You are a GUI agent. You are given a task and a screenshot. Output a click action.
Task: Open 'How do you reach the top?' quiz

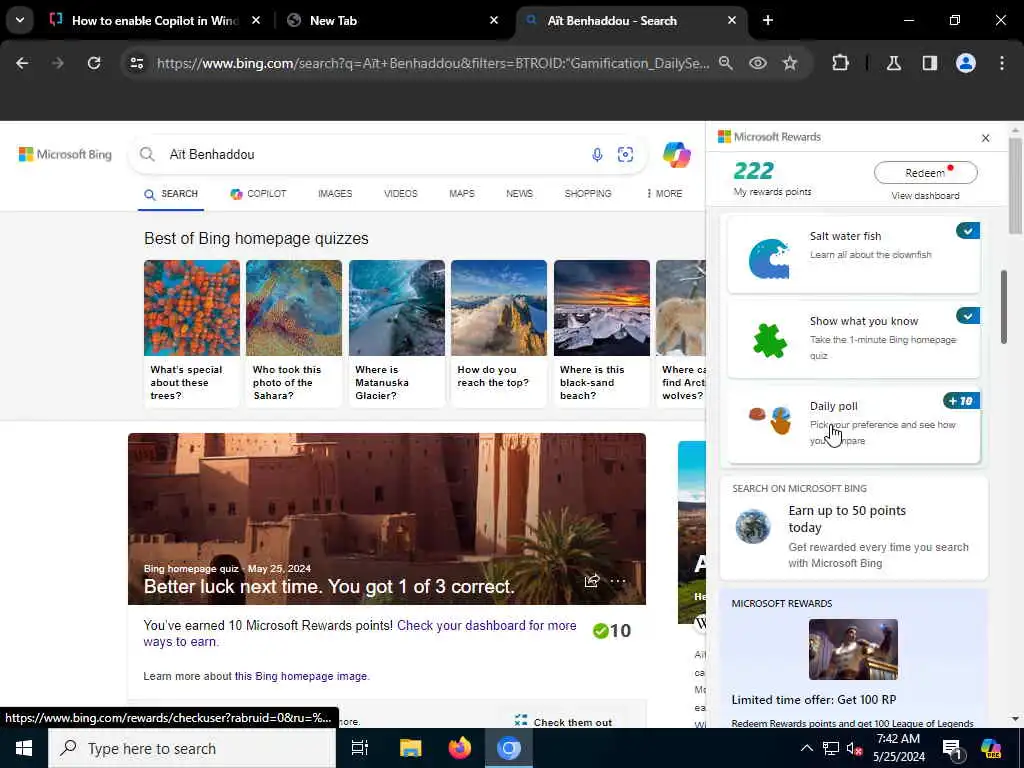(x=499, y=333)
